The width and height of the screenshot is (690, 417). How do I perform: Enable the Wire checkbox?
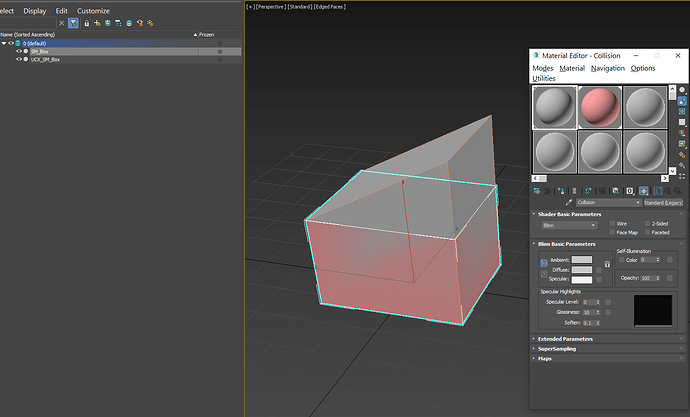click(612, 224)
